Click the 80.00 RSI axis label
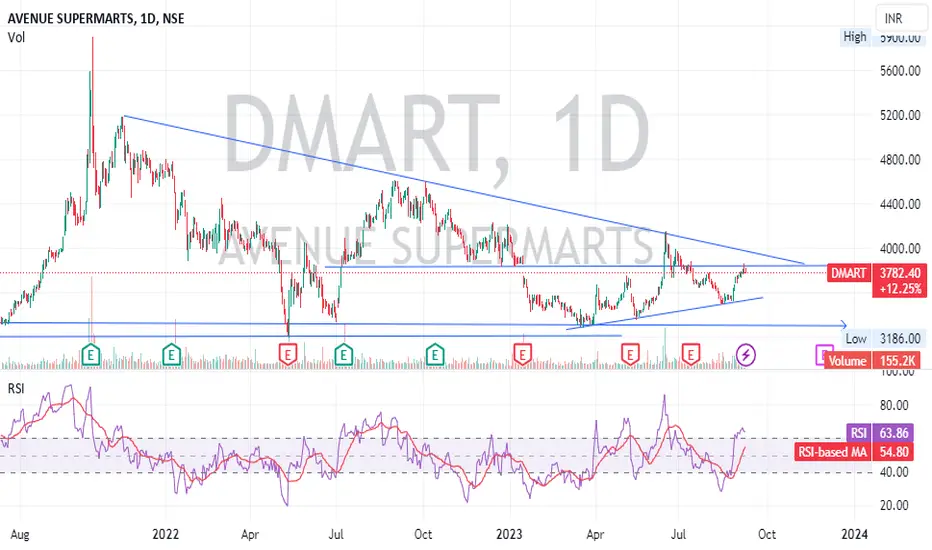 click(893, 406)
